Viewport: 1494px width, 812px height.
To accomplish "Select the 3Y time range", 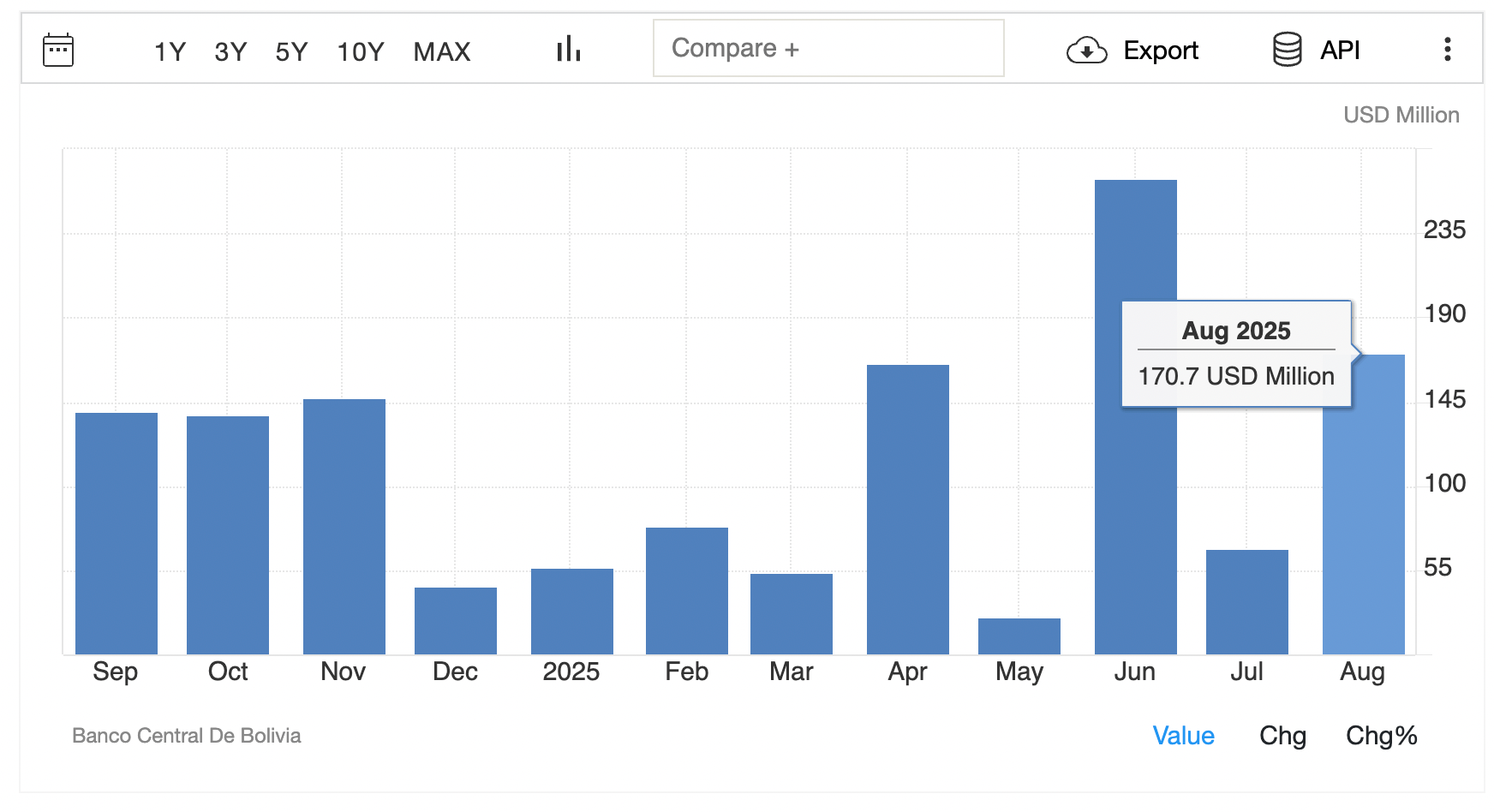I will tap(230, 52).
